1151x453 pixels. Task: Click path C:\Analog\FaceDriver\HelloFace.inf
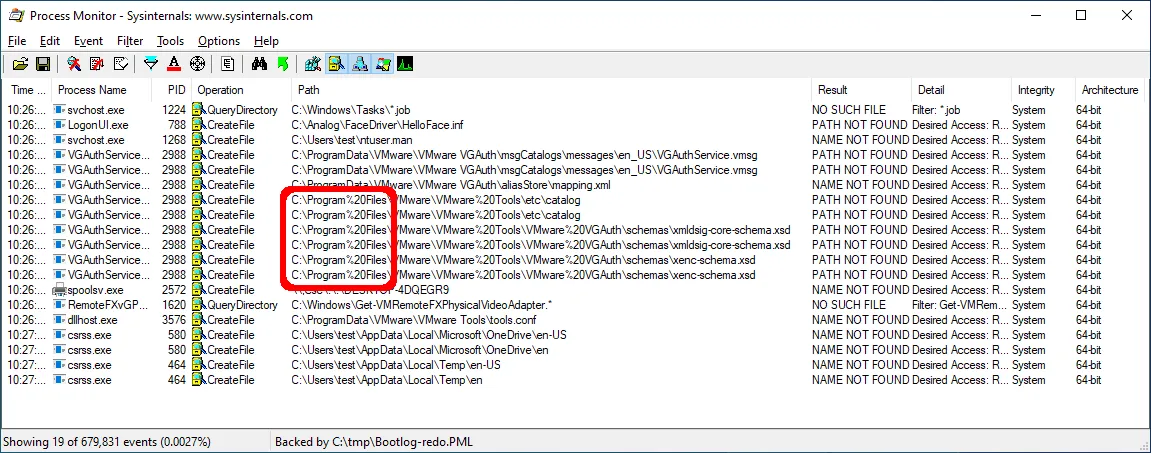pyautogui.click(x=377, y=126)
